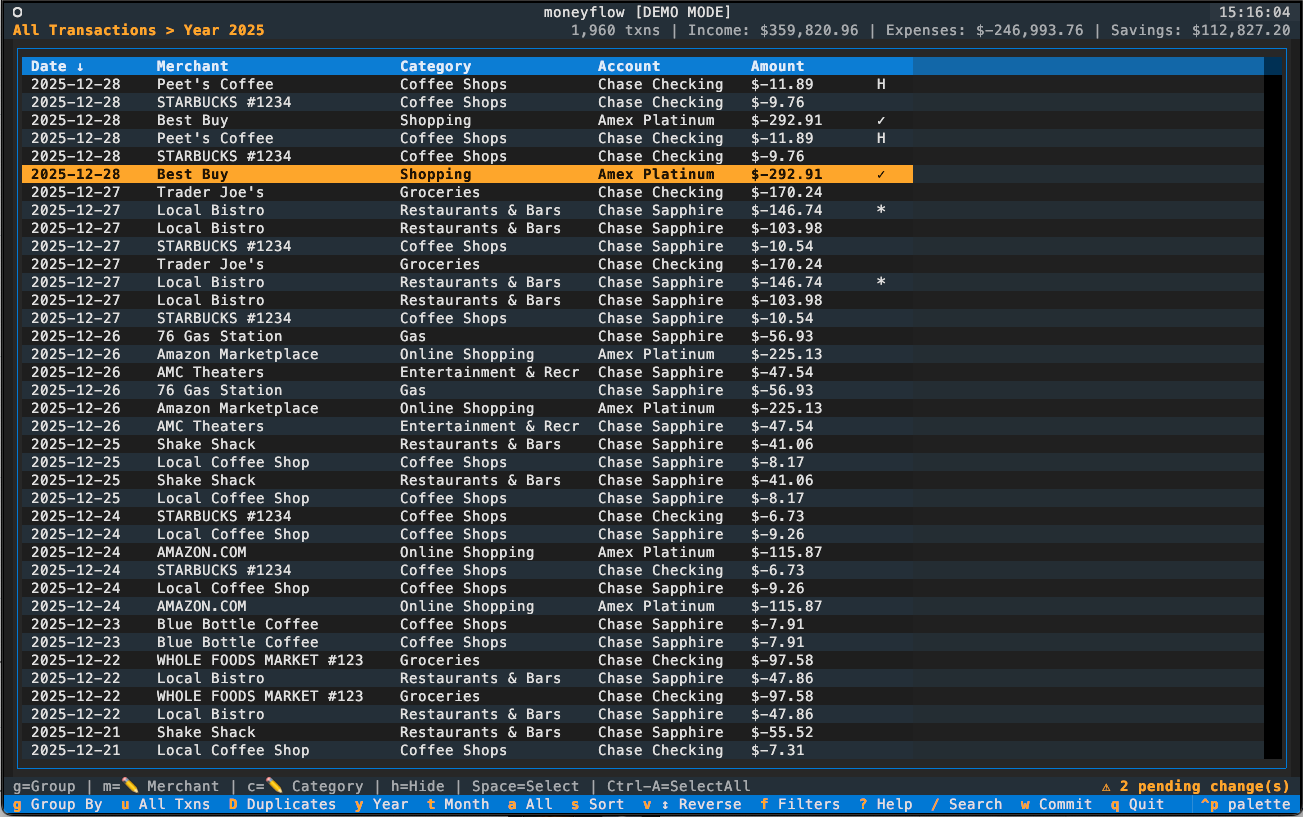
Task: Click the Sort option in footer
Action: point(598,804)
